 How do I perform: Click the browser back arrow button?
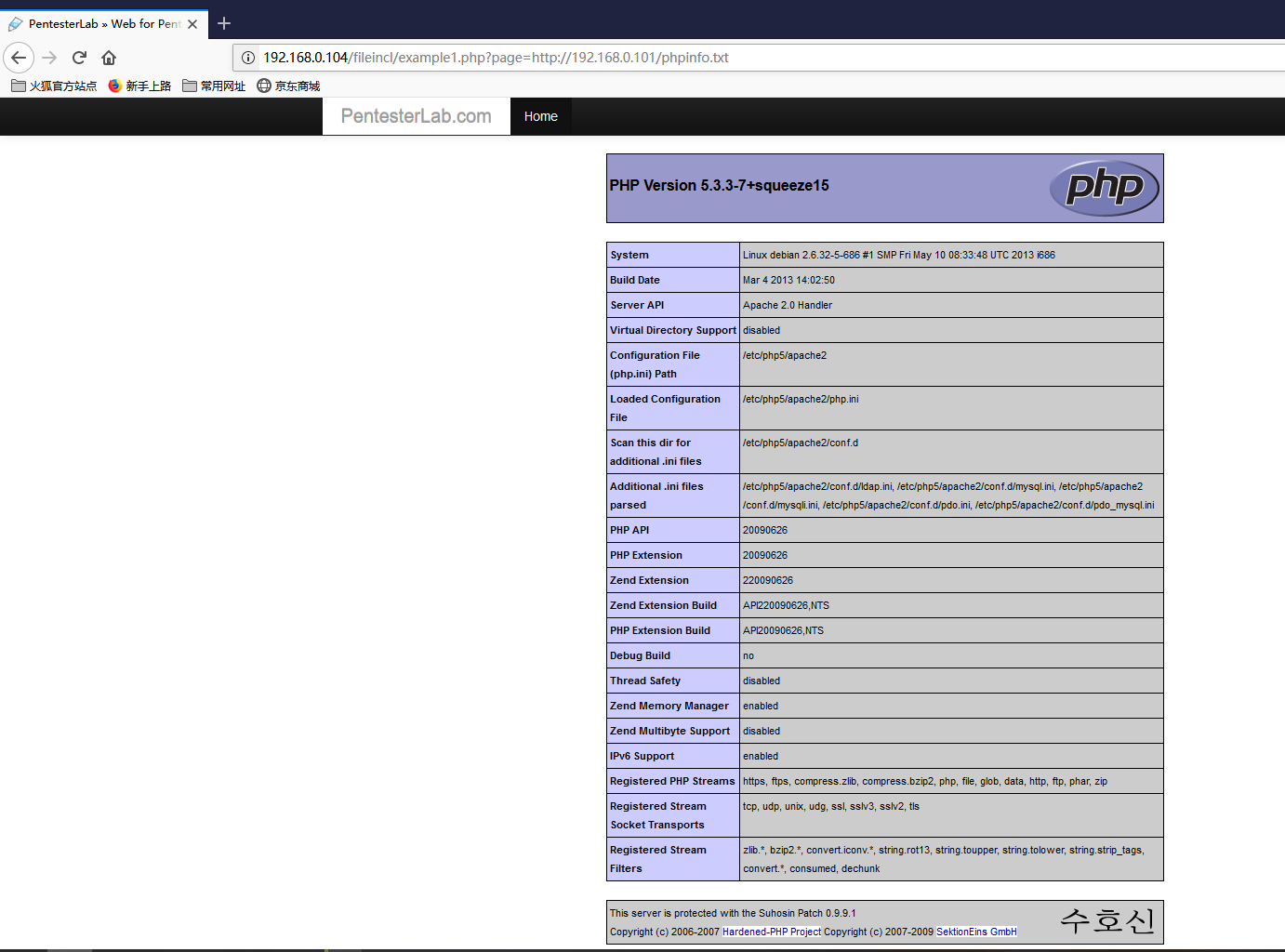(19, 58)
